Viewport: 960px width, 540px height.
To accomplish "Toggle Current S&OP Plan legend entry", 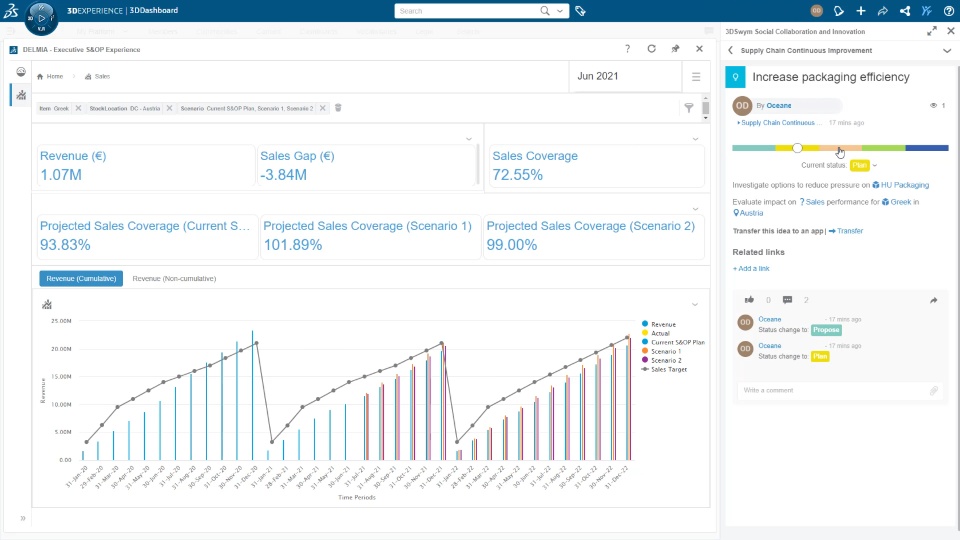I will coord(673,342).
